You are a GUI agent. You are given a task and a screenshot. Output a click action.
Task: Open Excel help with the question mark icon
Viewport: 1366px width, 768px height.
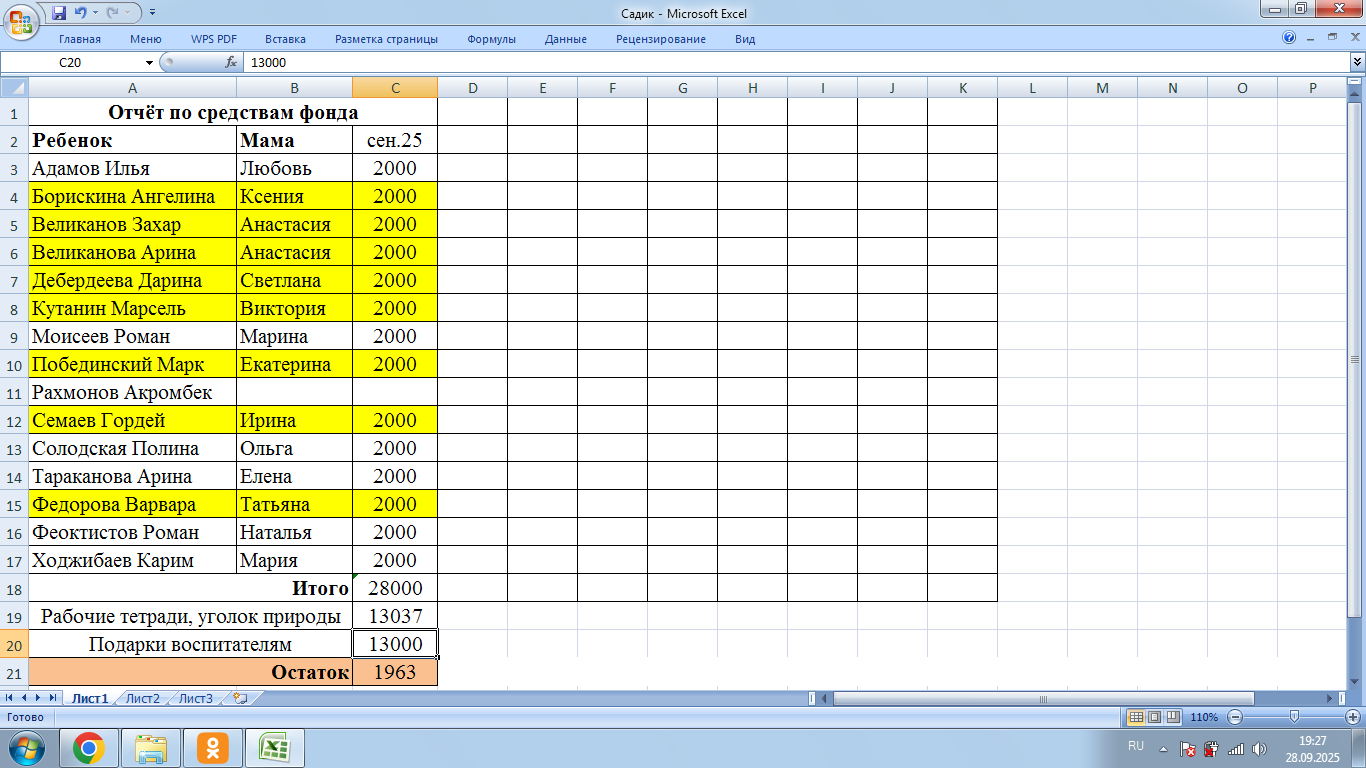pyautogui.click(x=1289, y=38)
